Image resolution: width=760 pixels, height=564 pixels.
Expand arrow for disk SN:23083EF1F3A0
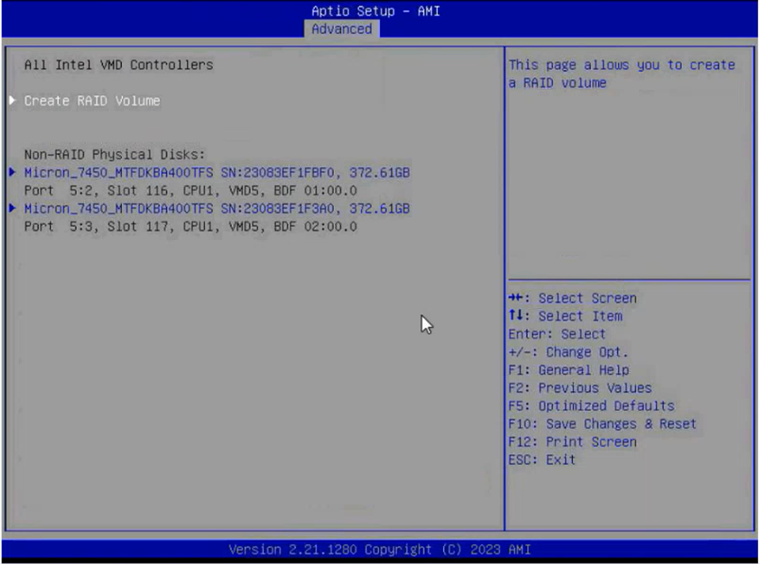[13, 208]
